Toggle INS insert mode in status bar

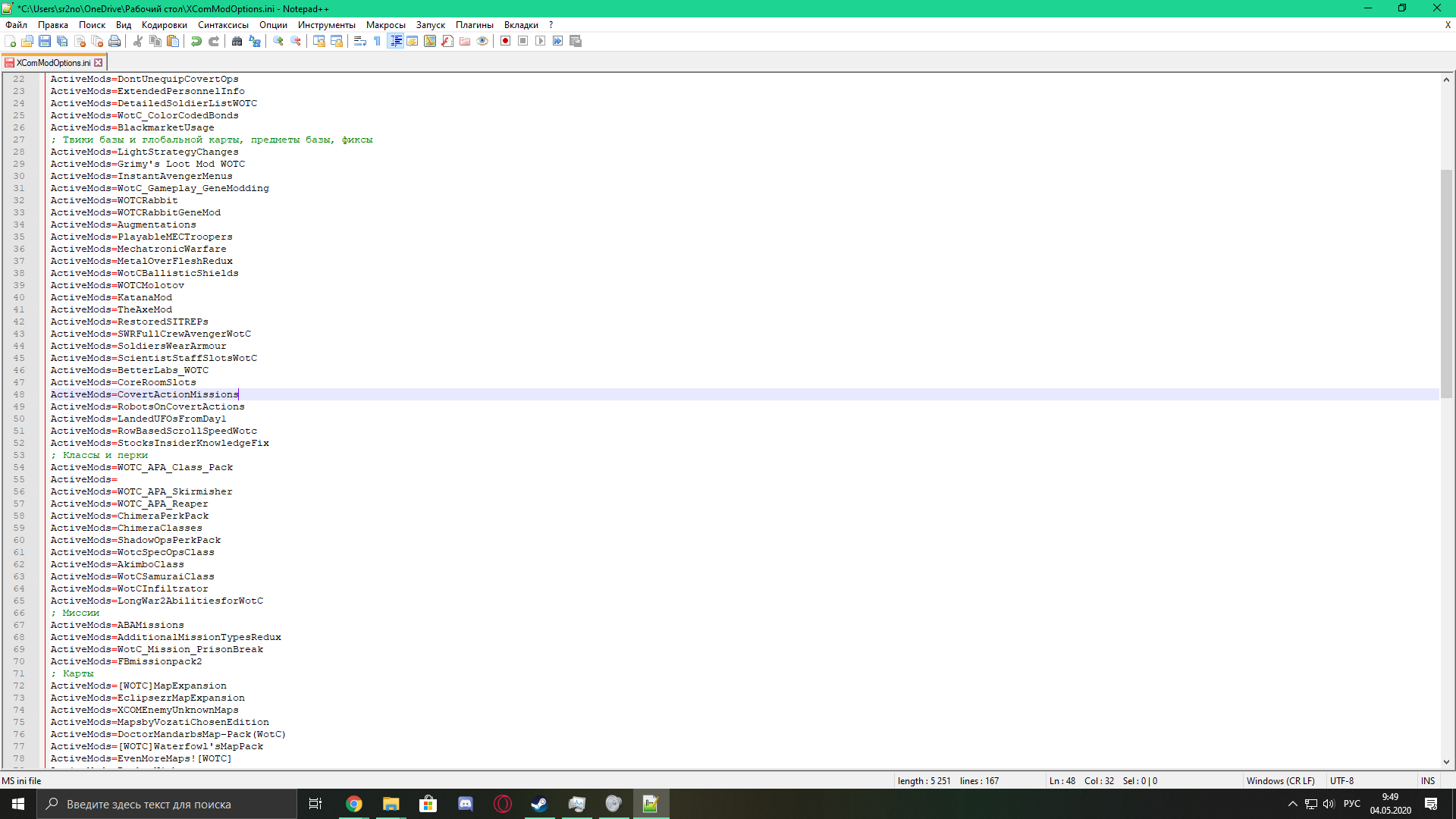[1428, 781]
